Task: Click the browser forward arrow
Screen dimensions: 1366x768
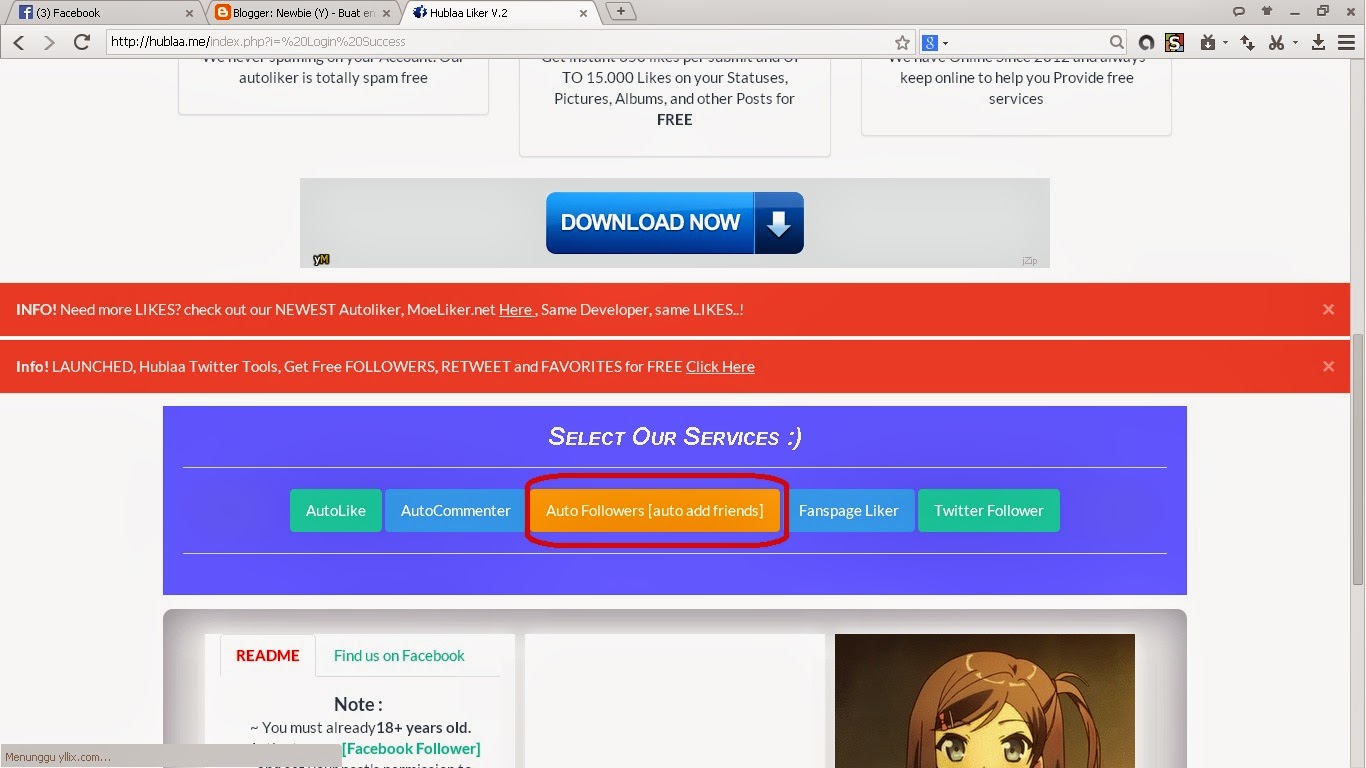Action: 49,42
